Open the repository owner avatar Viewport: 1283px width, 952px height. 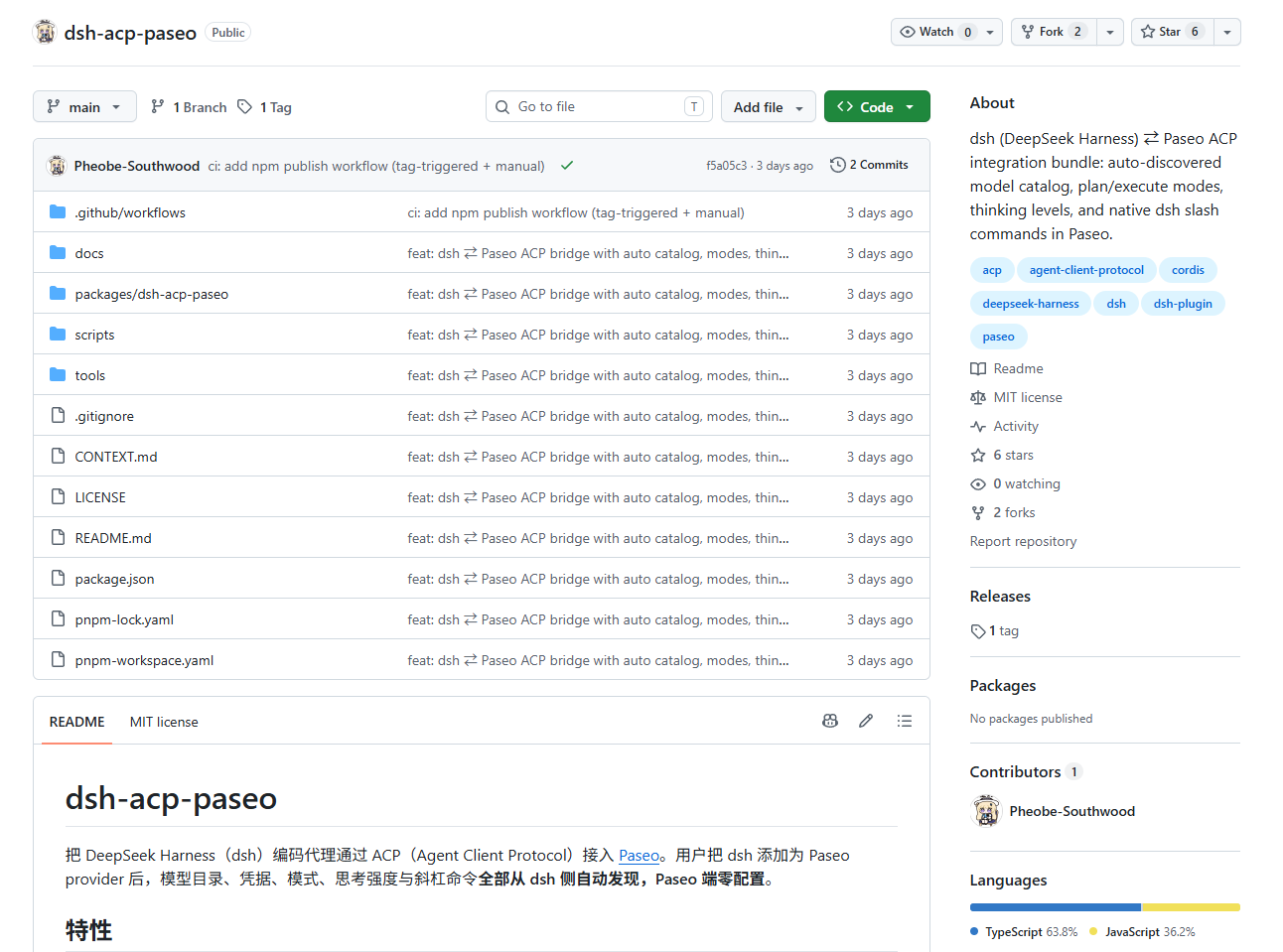click(x=45, y=32)
